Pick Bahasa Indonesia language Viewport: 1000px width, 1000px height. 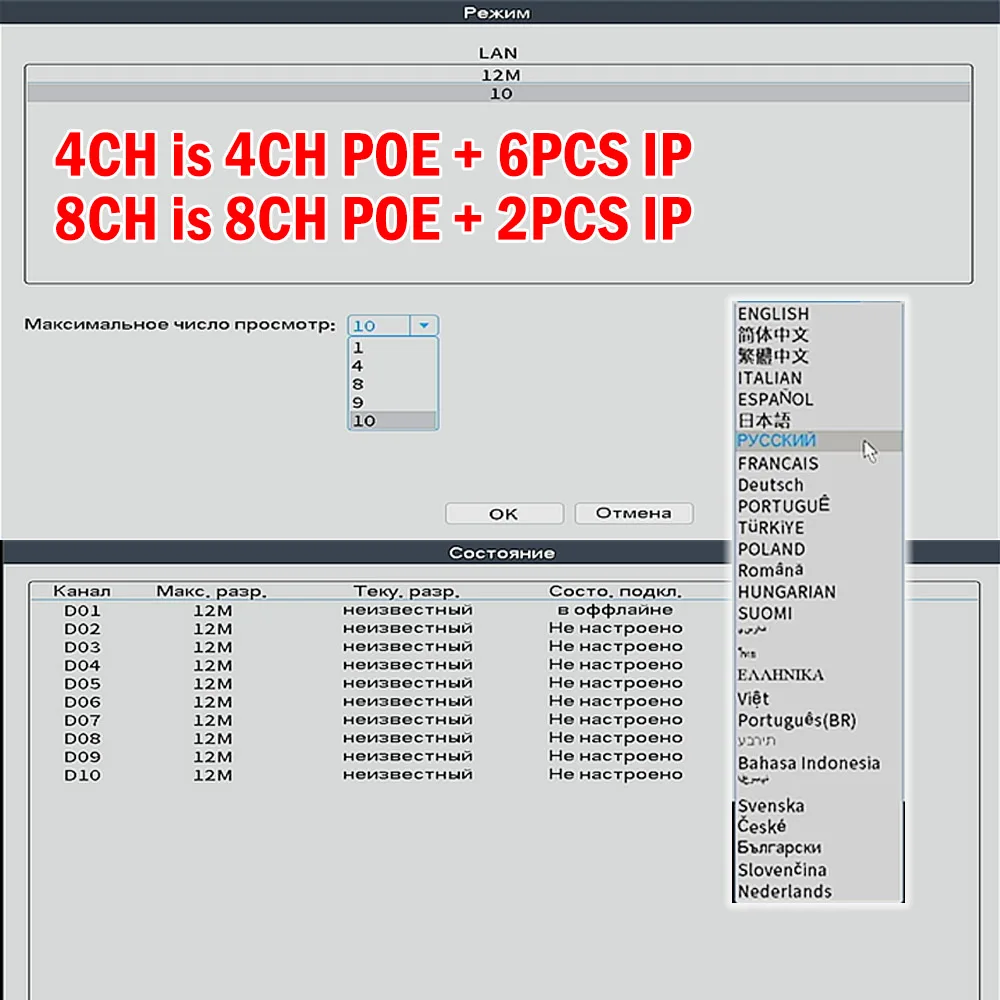(x=810, y=763)
